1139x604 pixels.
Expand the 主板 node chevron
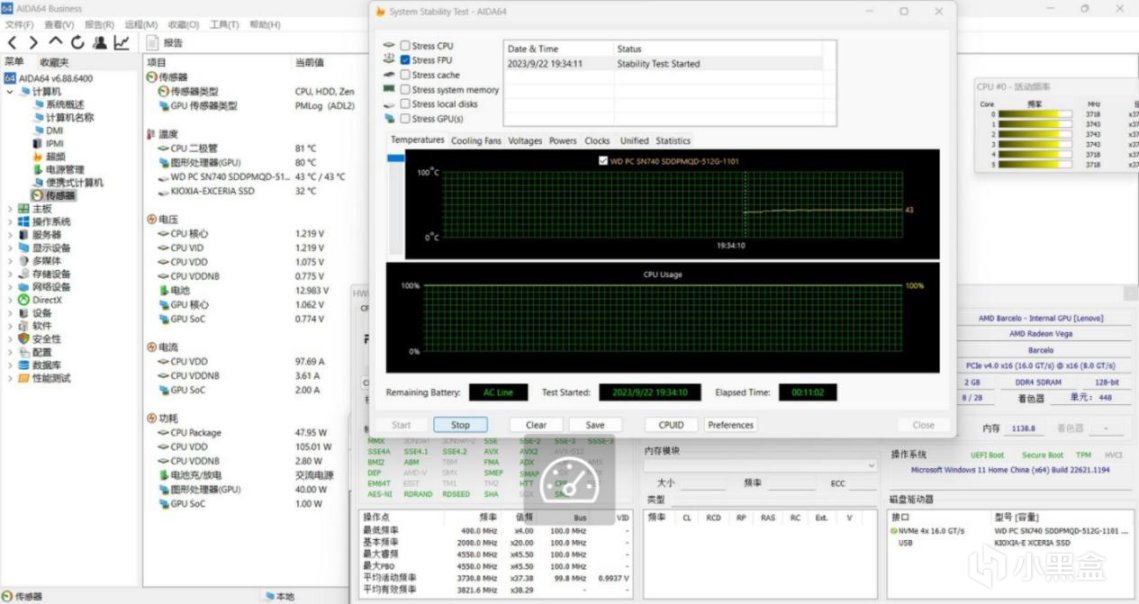(x=9, y=209)
